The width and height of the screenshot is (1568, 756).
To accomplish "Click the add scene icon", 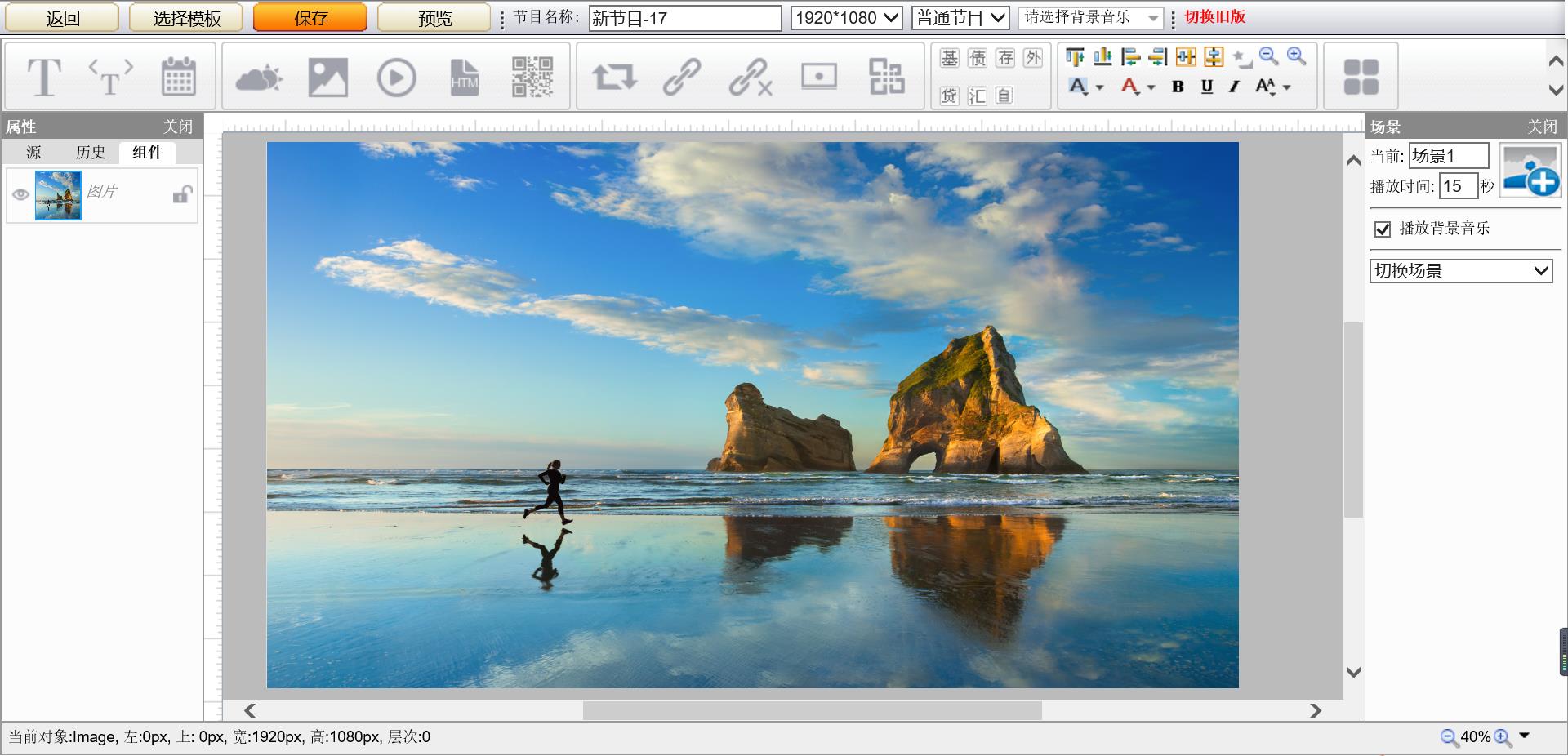I will tap(1530, 171).
